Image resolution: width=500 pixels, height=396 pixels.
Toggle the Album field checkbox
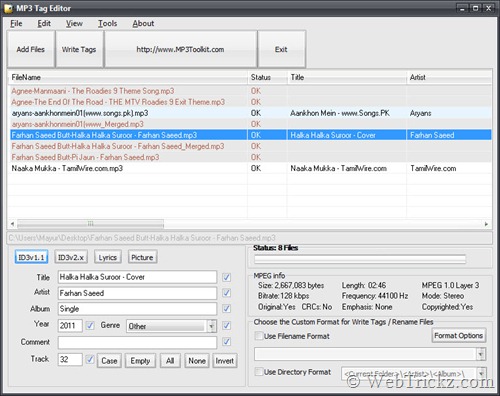coord(227,308)
